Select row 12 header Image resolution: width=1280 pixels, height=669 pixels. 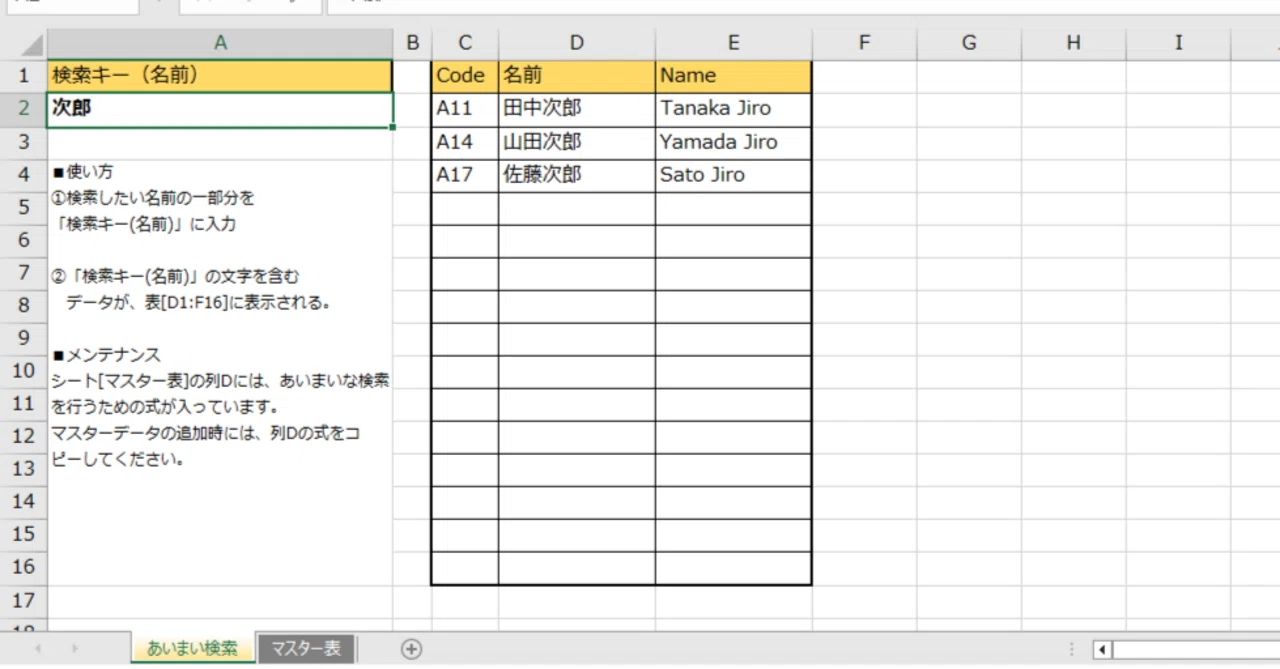tap(23, 437)
